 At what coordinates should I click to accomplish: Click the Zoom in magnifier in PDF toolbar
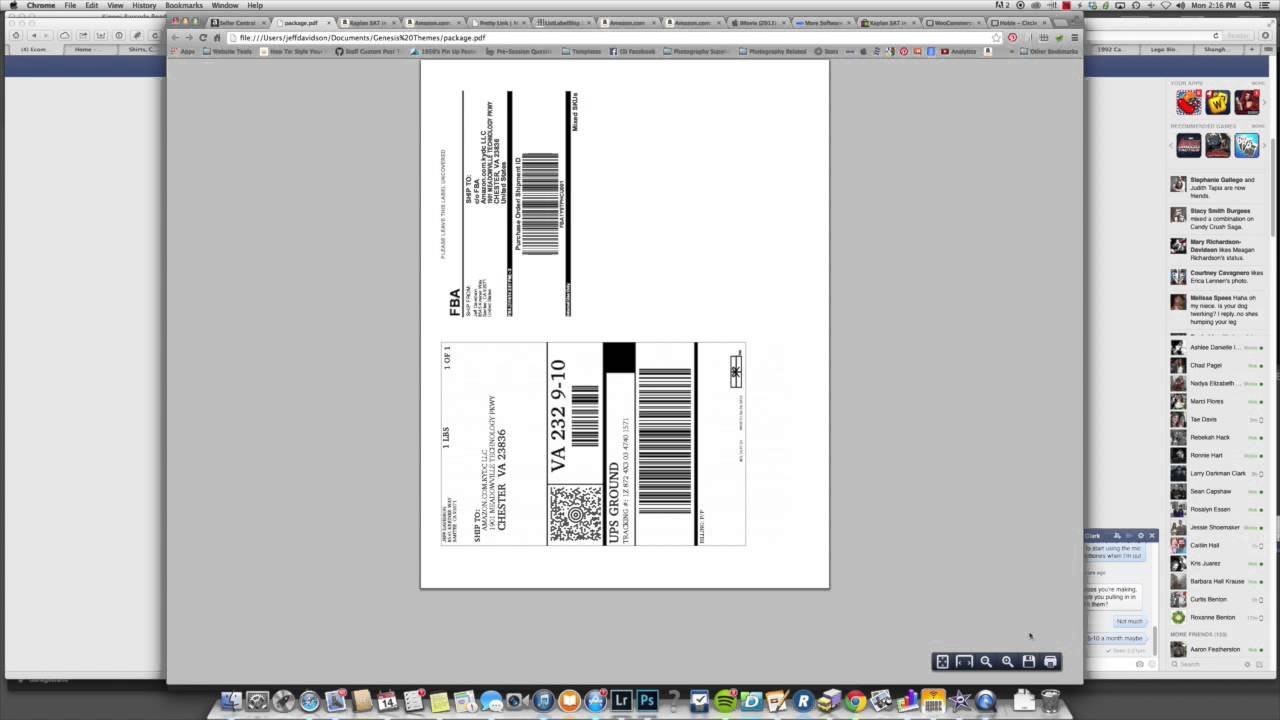[x=1007, y=662]
